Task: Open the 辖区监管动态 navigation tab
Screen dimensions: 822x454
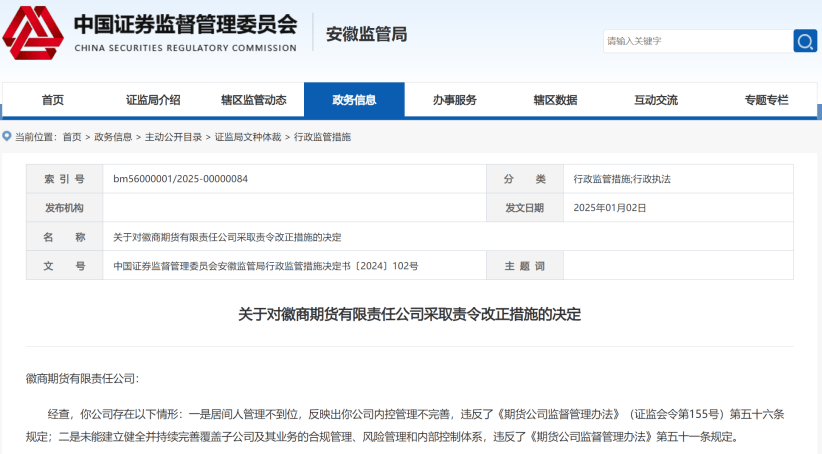Action: pyautogui.click(x=254, y=100)
